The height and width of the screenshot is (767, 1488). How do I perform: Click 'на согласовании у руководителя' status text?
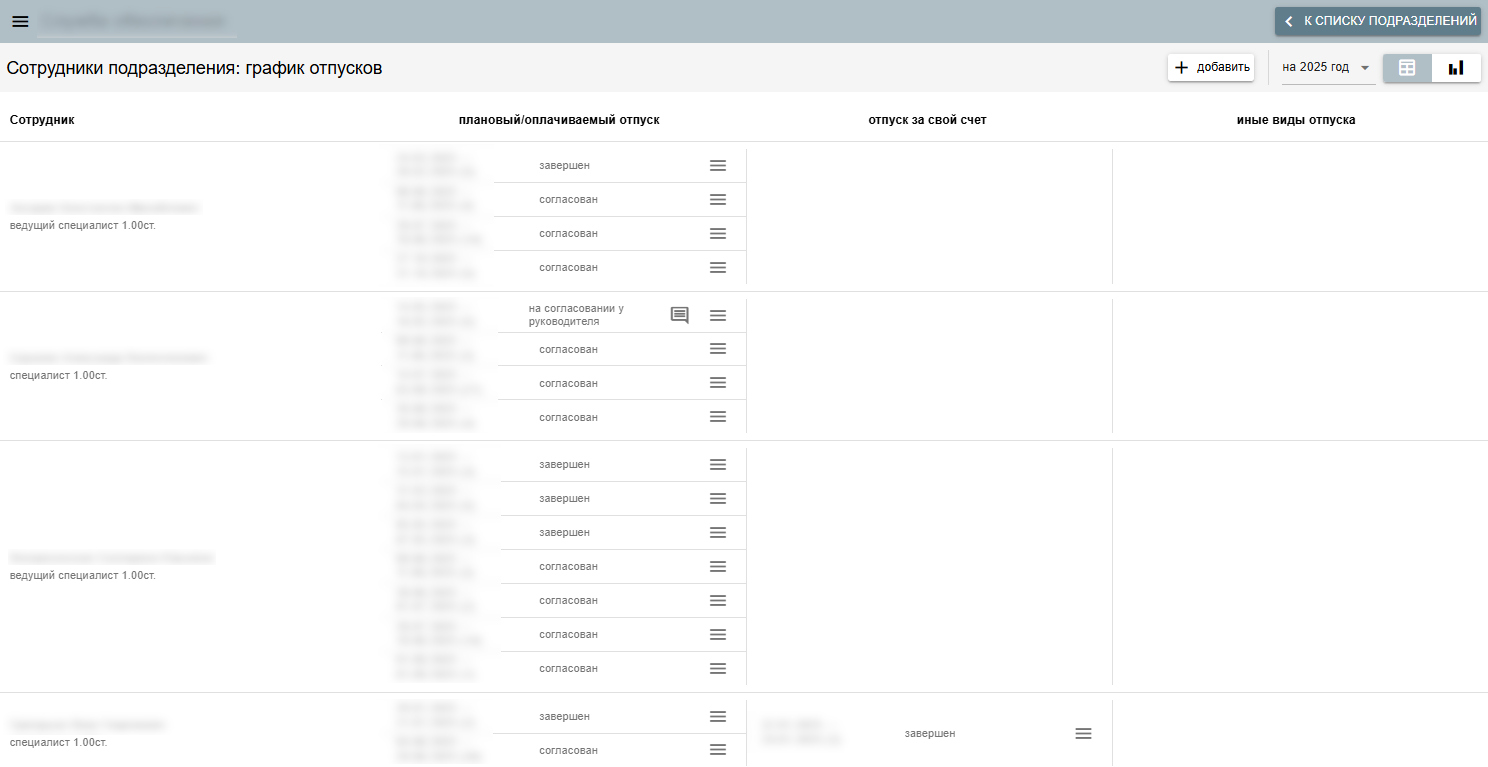pyautogui.click(x=576, y=315)
